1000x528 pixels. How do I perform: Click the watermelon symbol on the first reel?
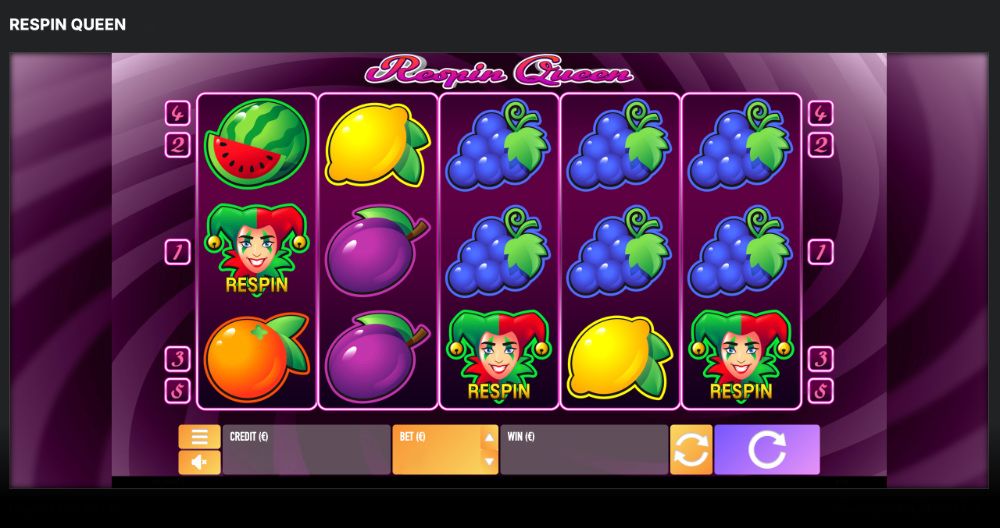[x=256, y=143]
